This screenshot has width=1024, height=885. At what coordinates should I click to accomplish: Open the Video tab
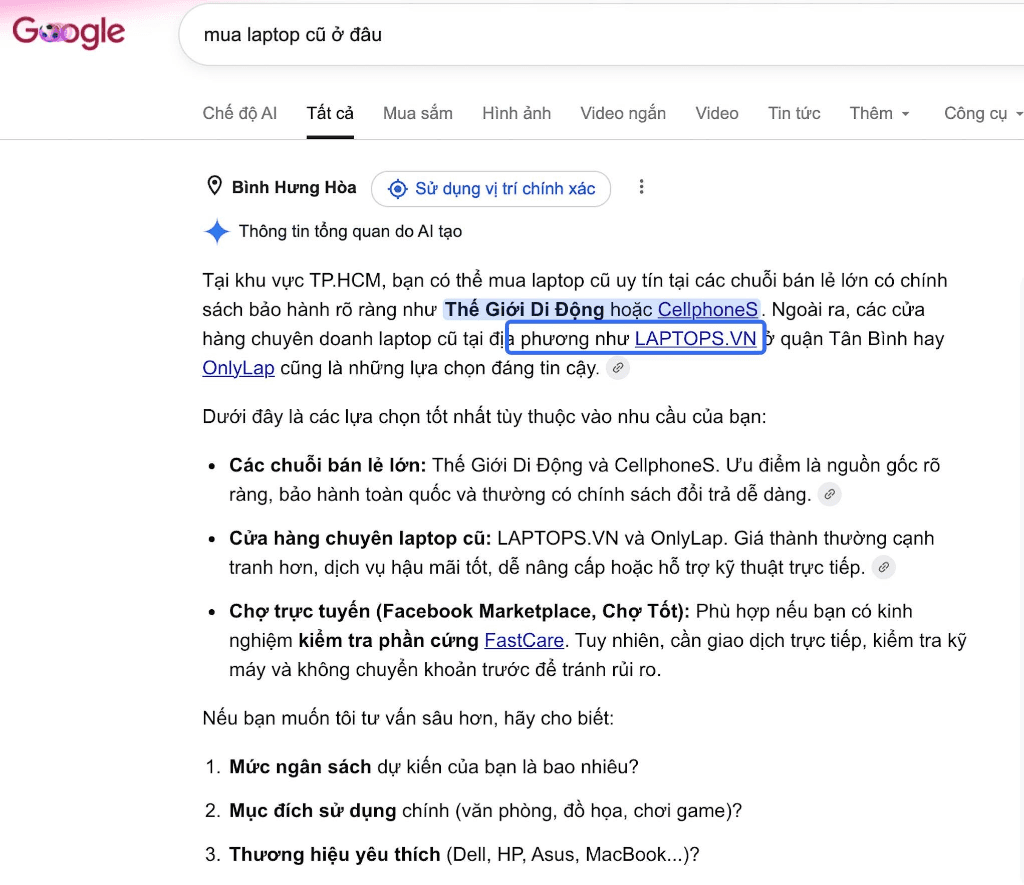[x=717, y=113]
